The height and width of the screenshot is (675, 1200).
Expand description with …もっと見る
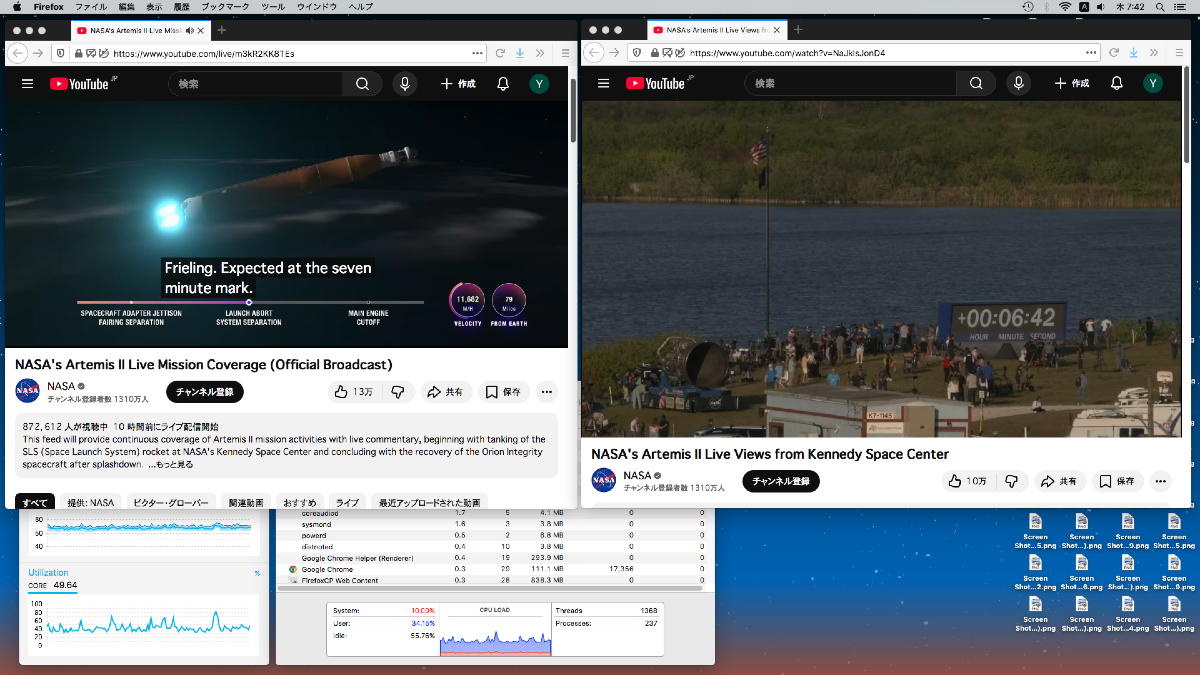pyautogui.click(x=171, y=465)
